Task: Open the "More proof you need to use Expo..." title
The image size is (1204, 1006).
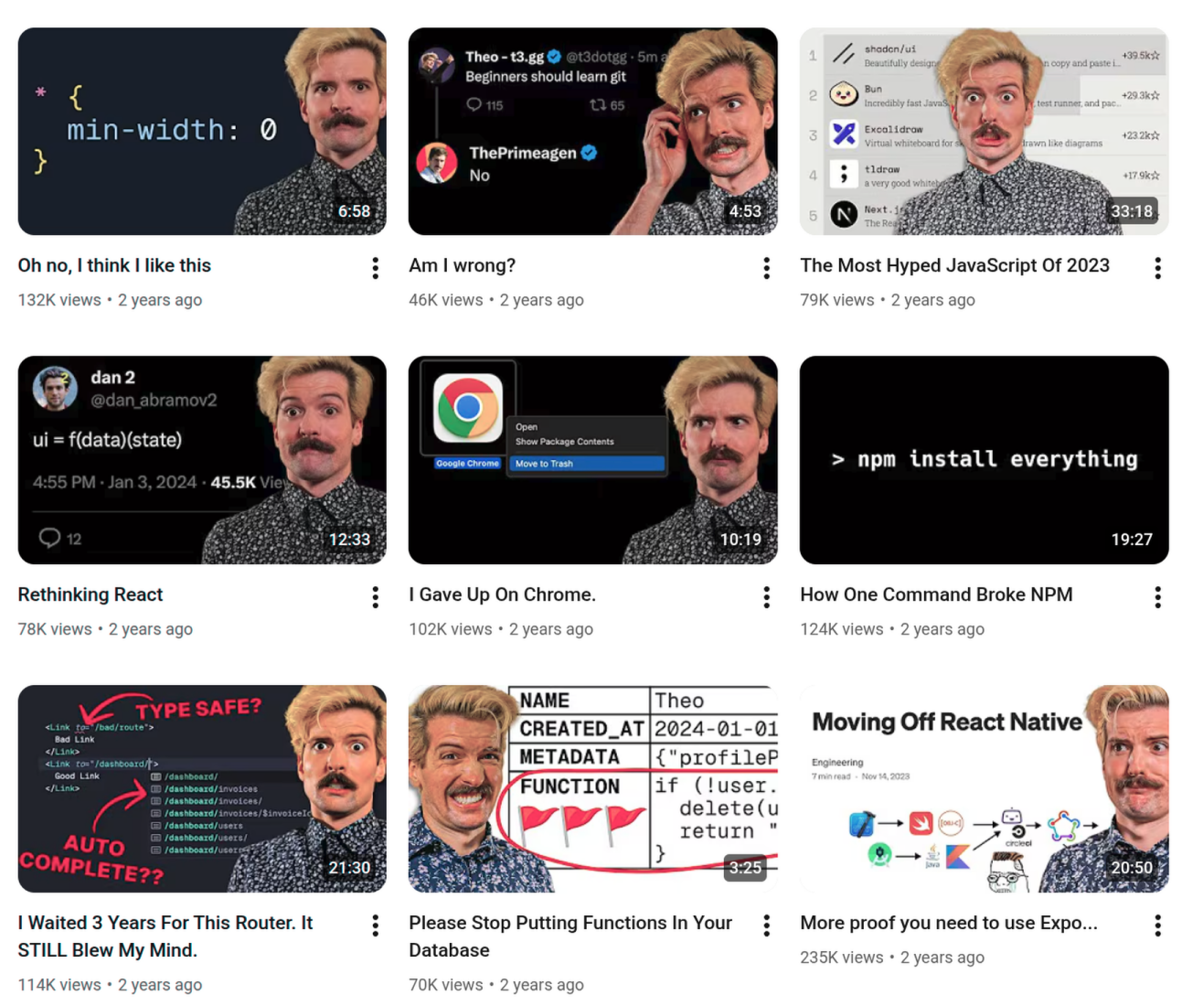Action: click(x=949, y=923)
